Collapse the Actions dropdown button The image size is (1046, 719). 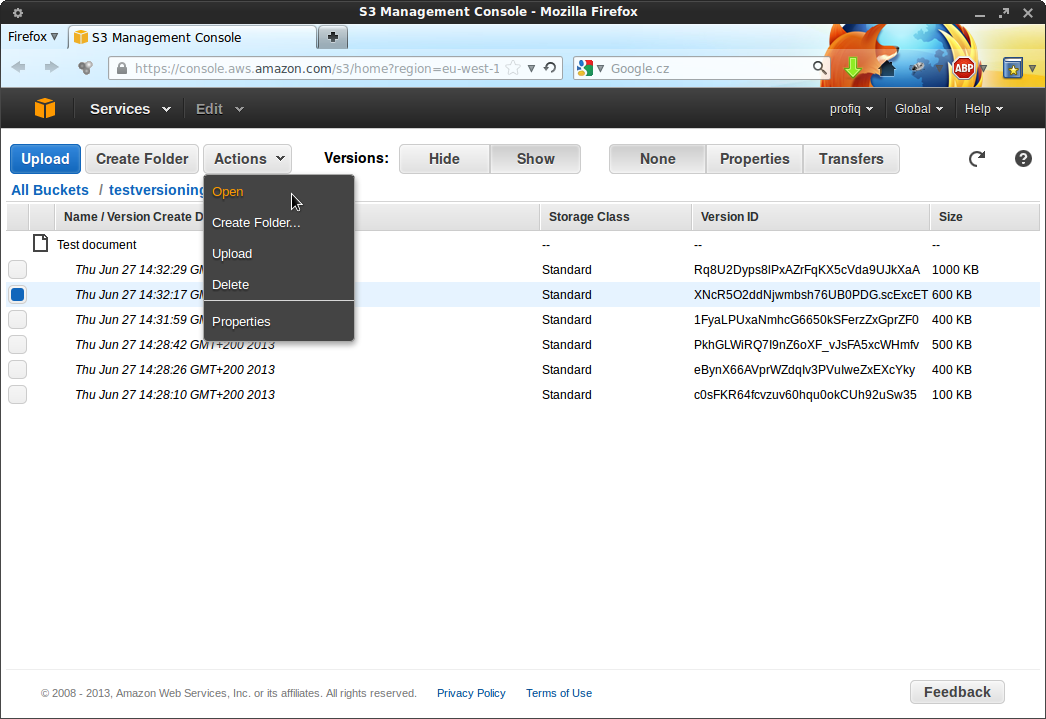click(x=247, y=159)
